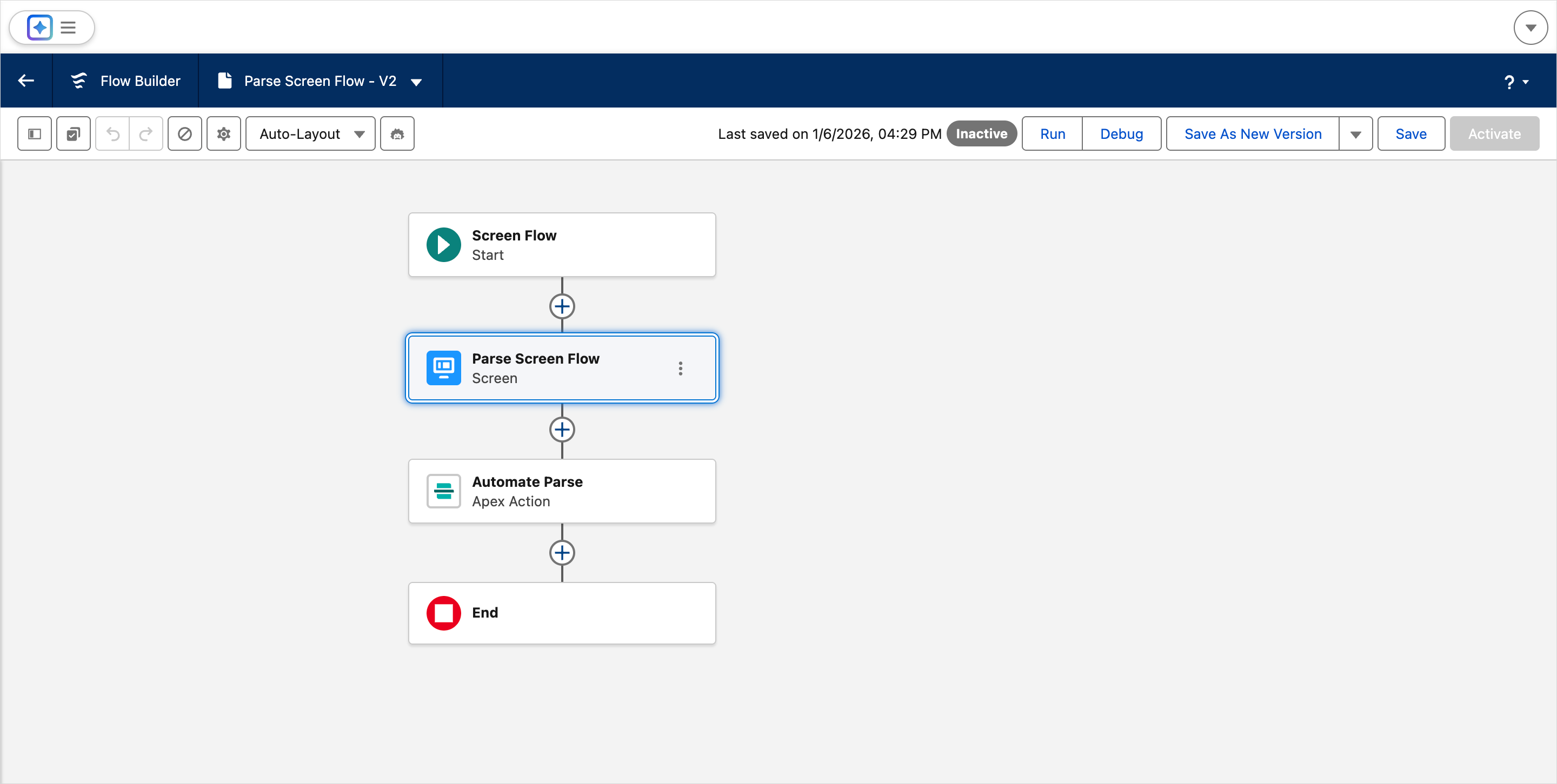
Task: Click the document icon beside flow name
Action: point(225,81)
